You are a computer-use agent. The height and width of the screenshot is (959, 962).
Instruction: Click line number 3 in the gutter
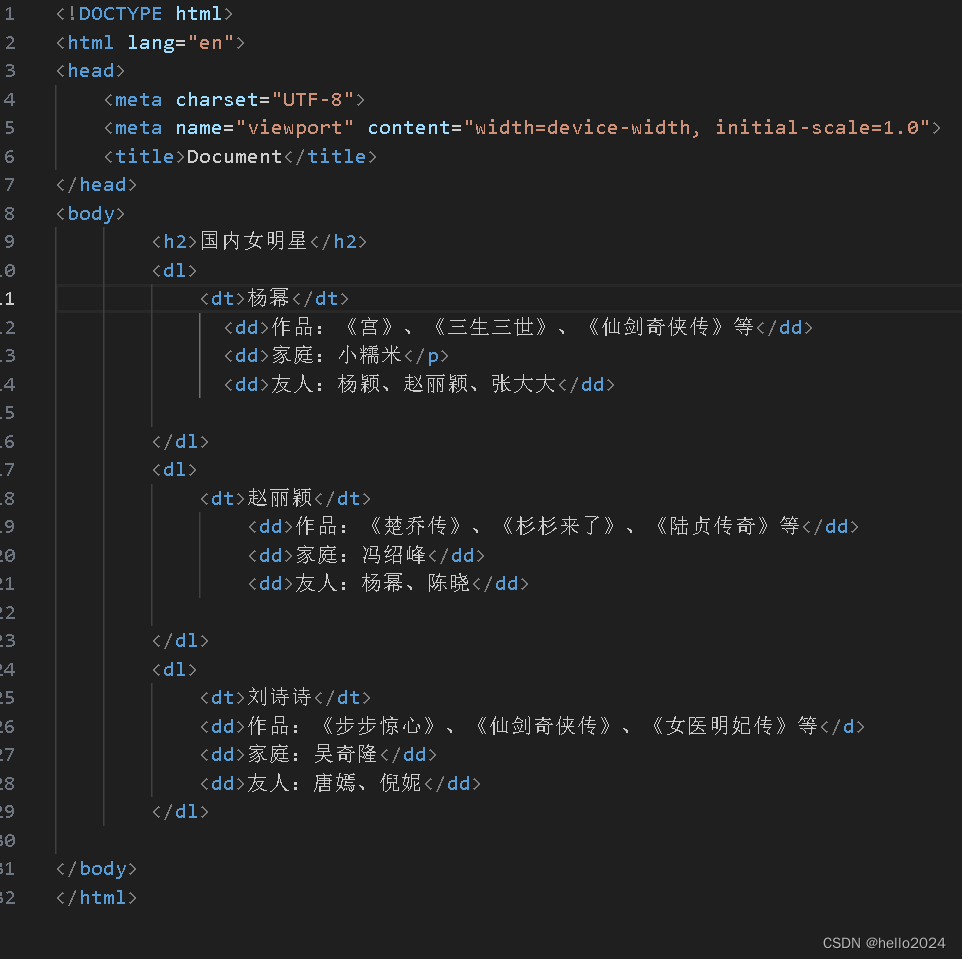point(9,71)
